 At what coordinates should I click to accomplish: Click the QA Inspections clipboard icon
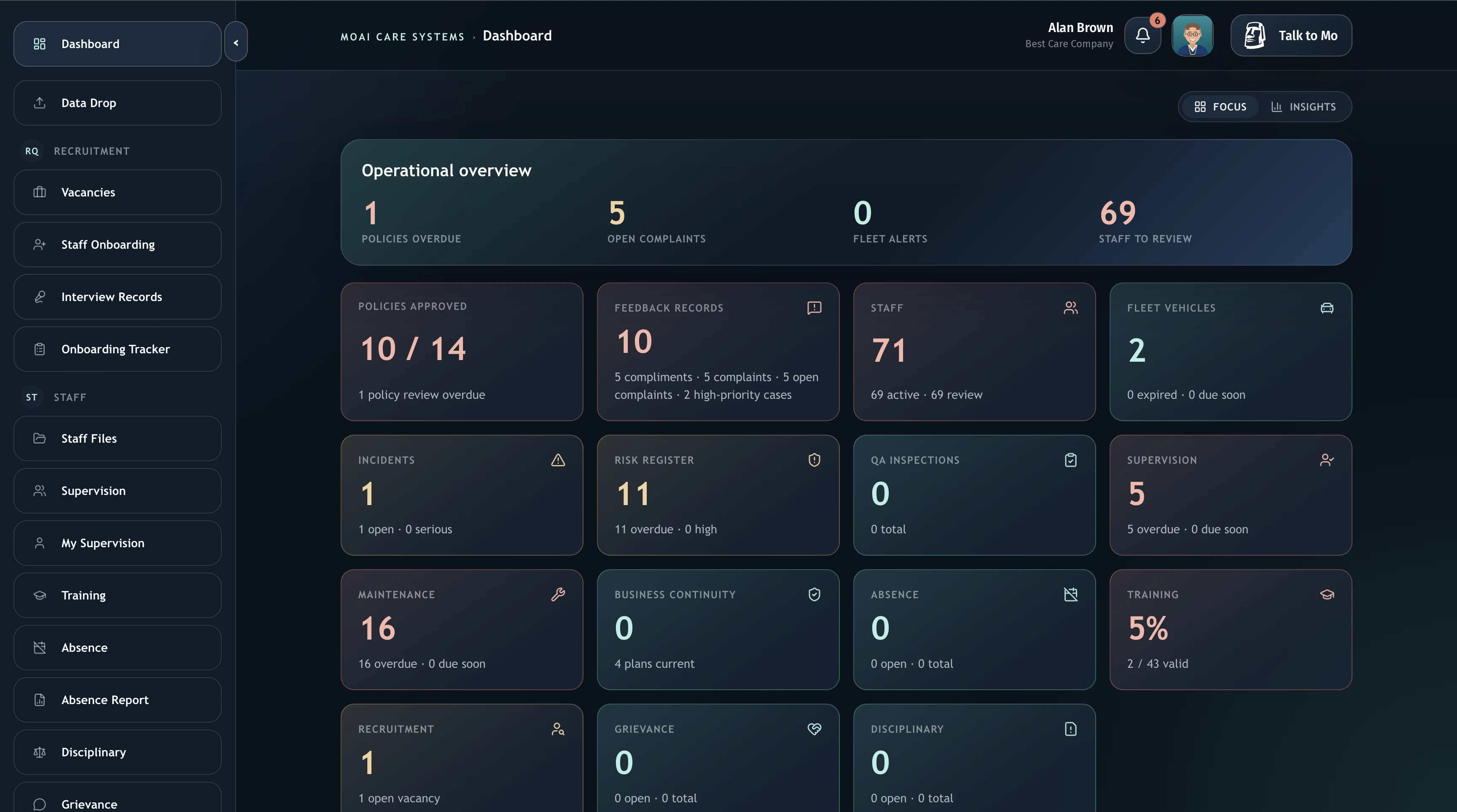(x=1071, y=460)
